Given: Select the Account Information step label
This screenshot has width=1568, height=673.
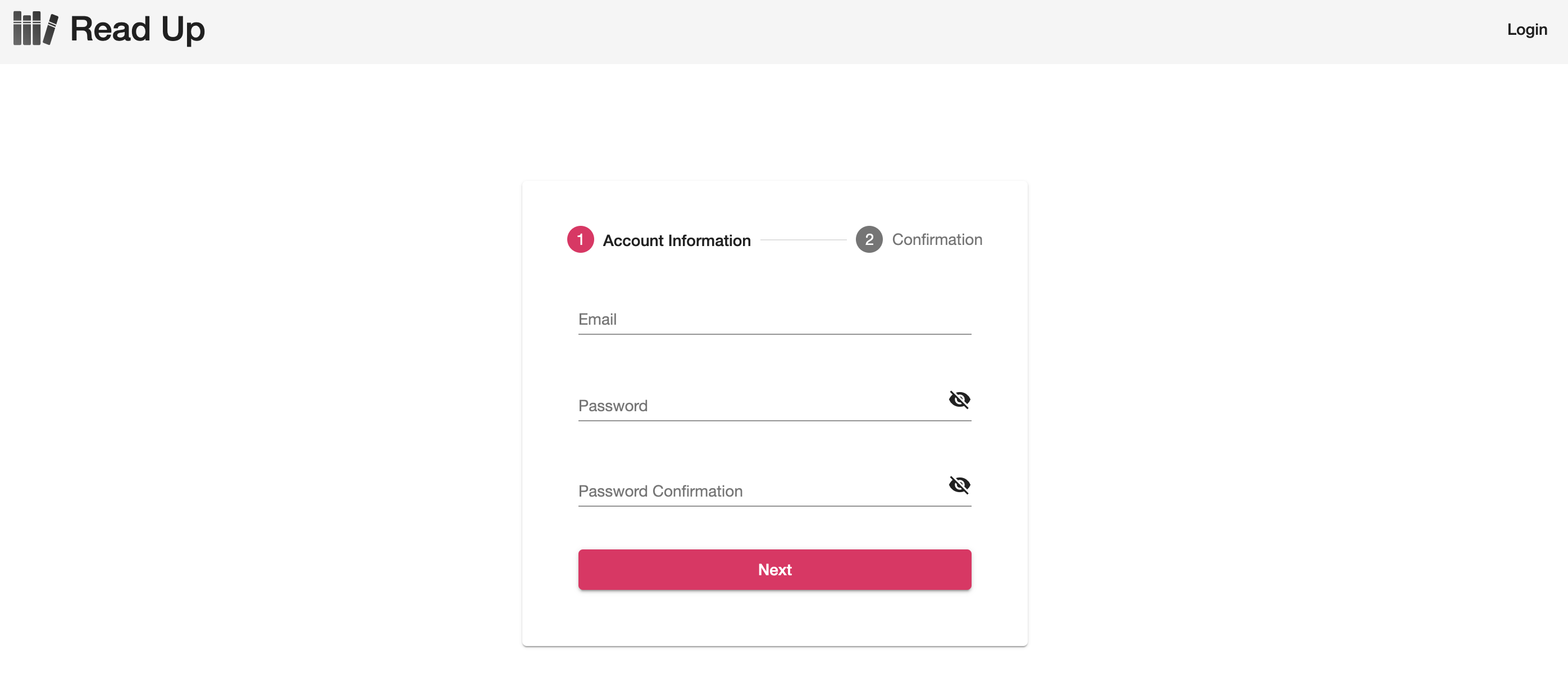Looking at the screenshot, I should click(676, 240).
